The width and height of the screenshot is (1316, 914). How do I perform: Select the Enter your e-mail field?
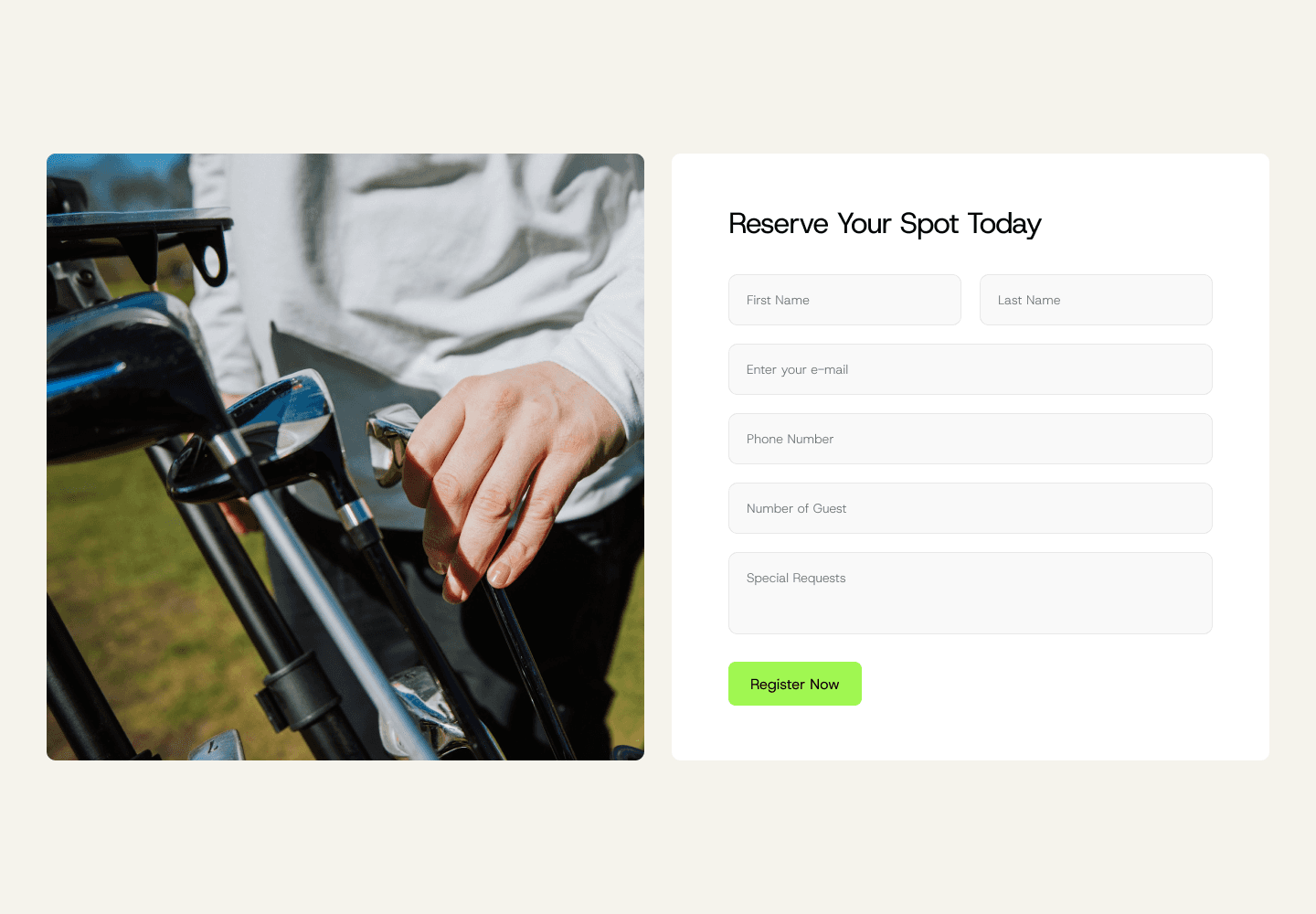(970, 369)
